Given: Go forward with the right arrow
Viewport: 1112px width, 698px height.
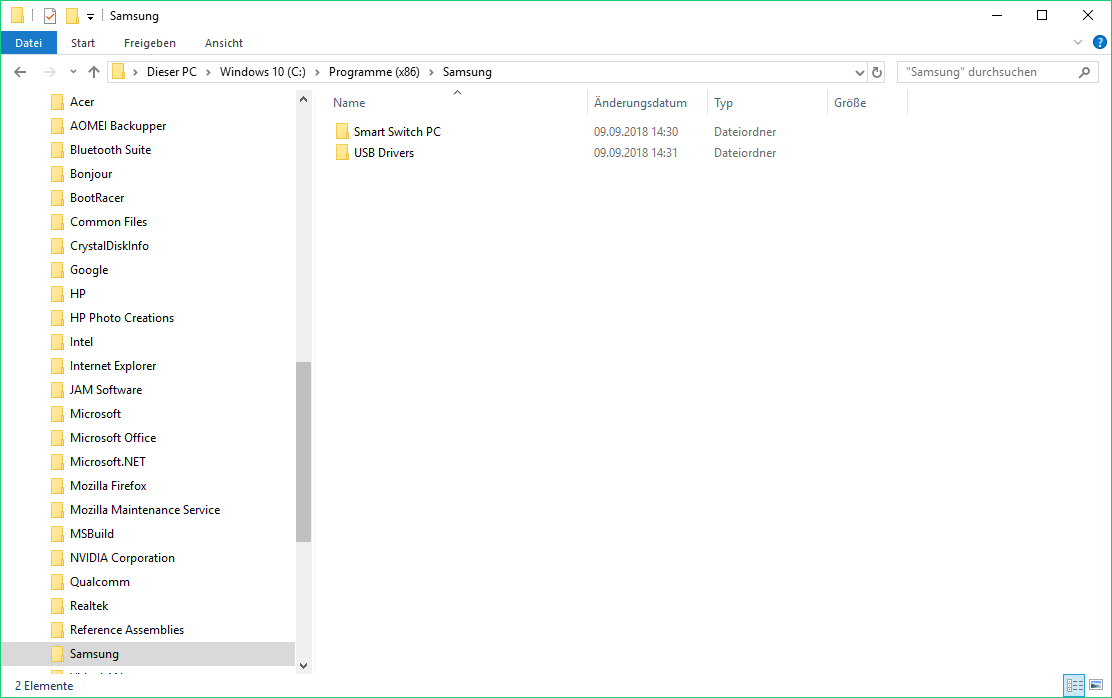Looking at the screenshot, I should coord(49,72).
